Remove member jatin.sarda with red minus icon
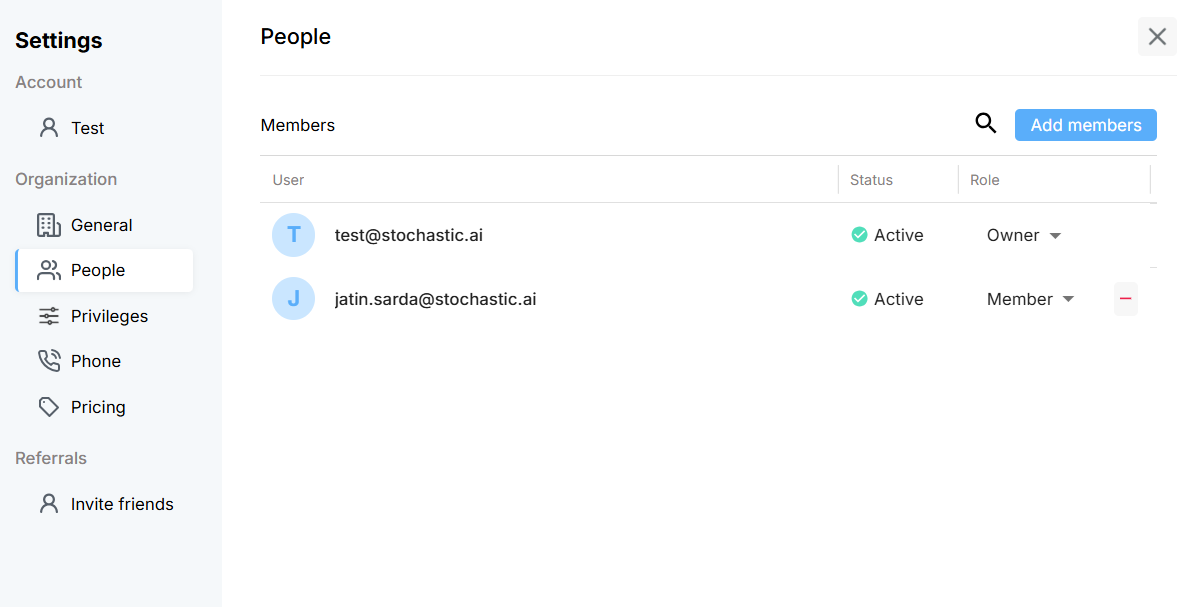Viewport: 1195px width, 607px height. (1125, 299)
